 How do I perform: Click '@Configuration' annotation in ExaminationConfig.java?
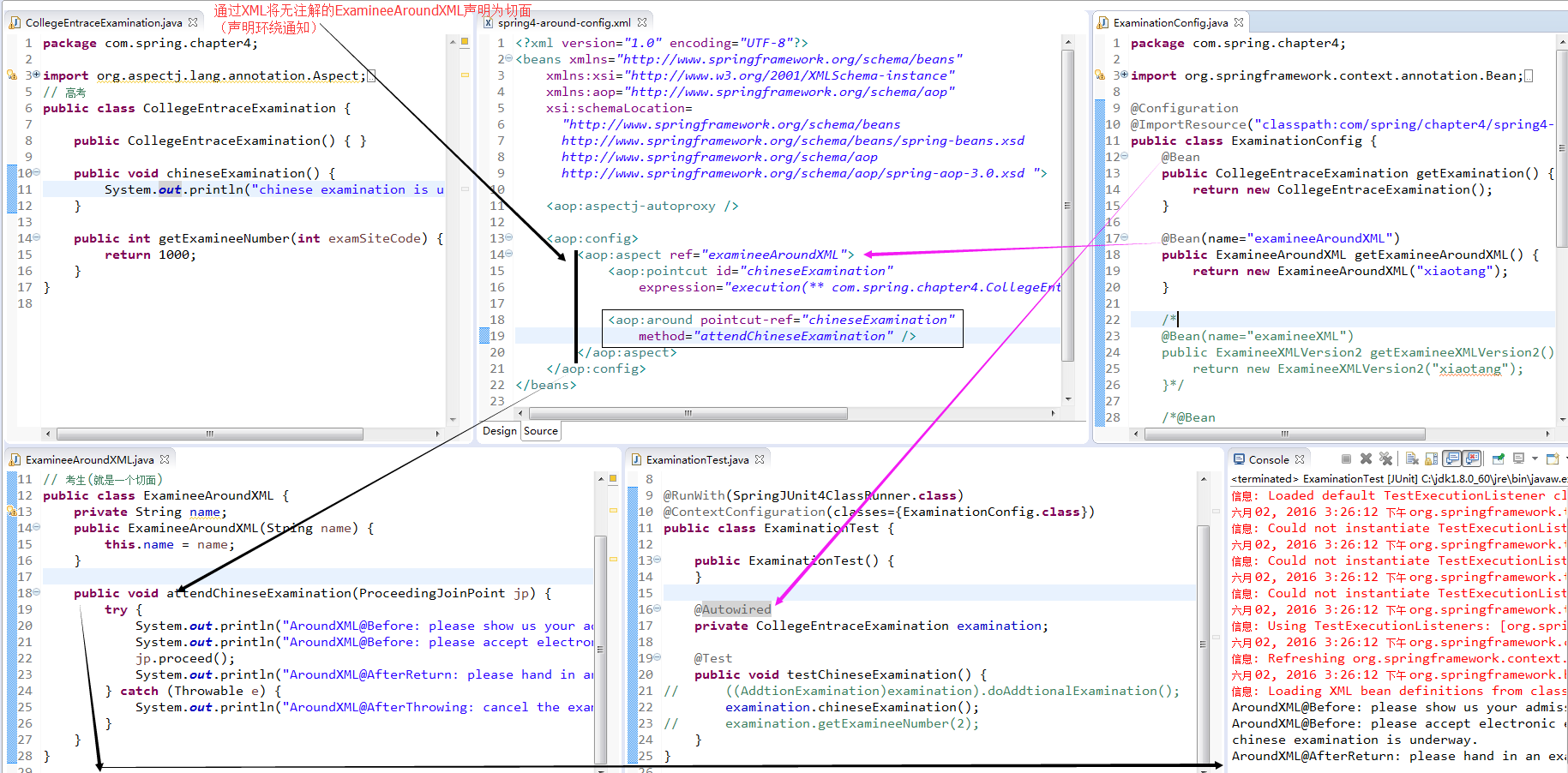pyautogui.click(x=1184, y=108)
